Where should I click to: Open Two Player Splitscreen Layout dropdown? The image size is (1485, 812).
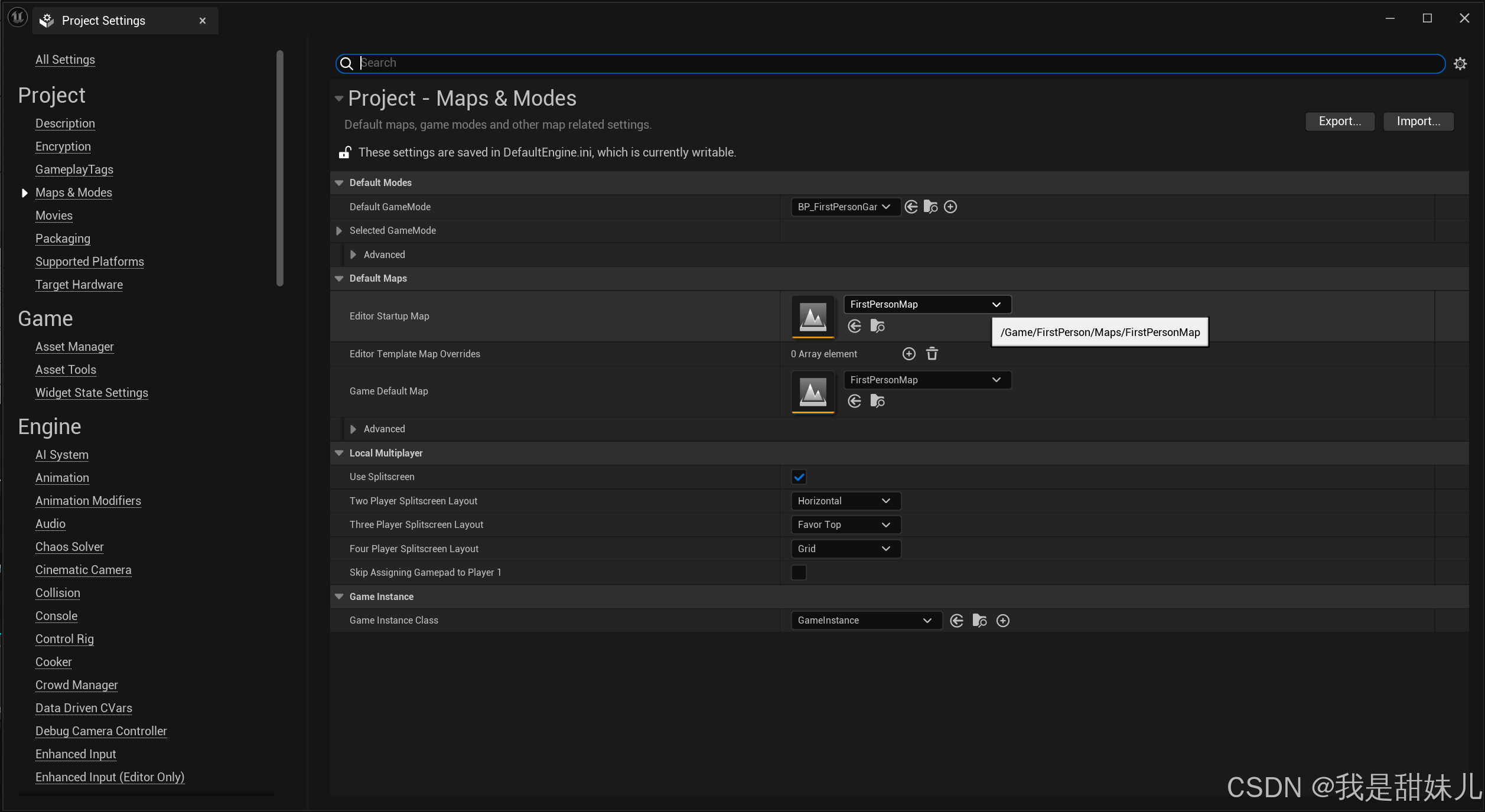[845, 501]
